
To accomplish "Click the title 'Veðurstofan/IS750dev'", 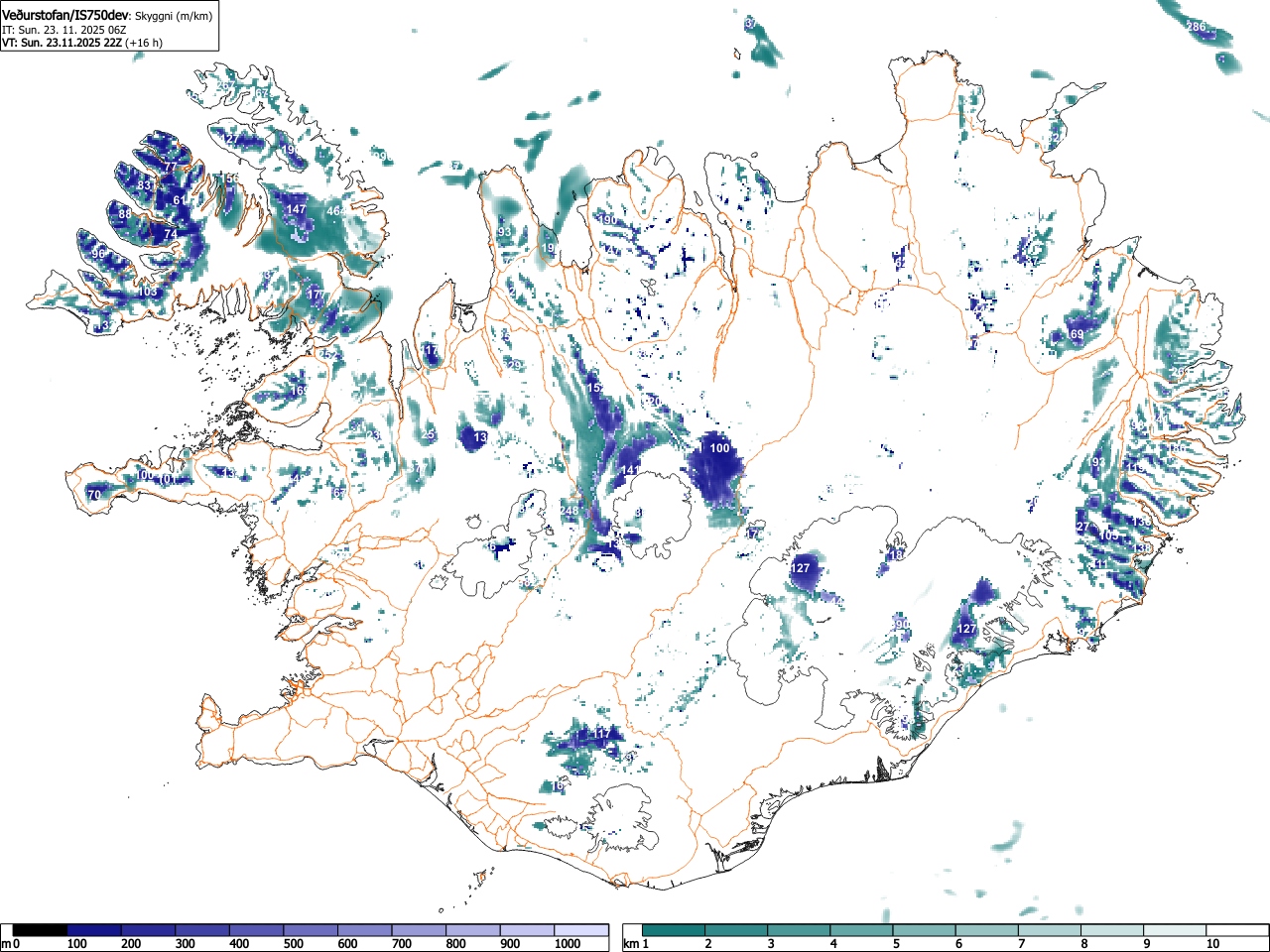I will (x=65, y=14).
